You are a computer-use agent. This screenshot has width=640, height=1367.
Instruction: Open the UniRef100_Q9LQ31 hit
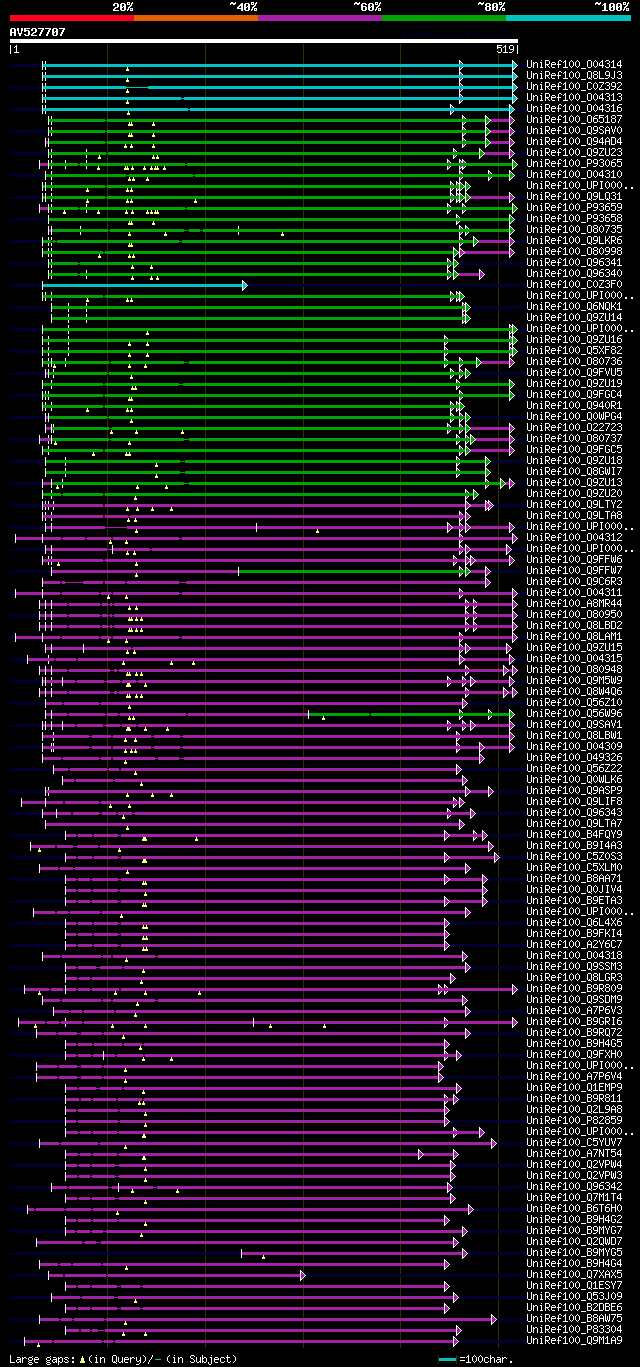coord(574,196)
